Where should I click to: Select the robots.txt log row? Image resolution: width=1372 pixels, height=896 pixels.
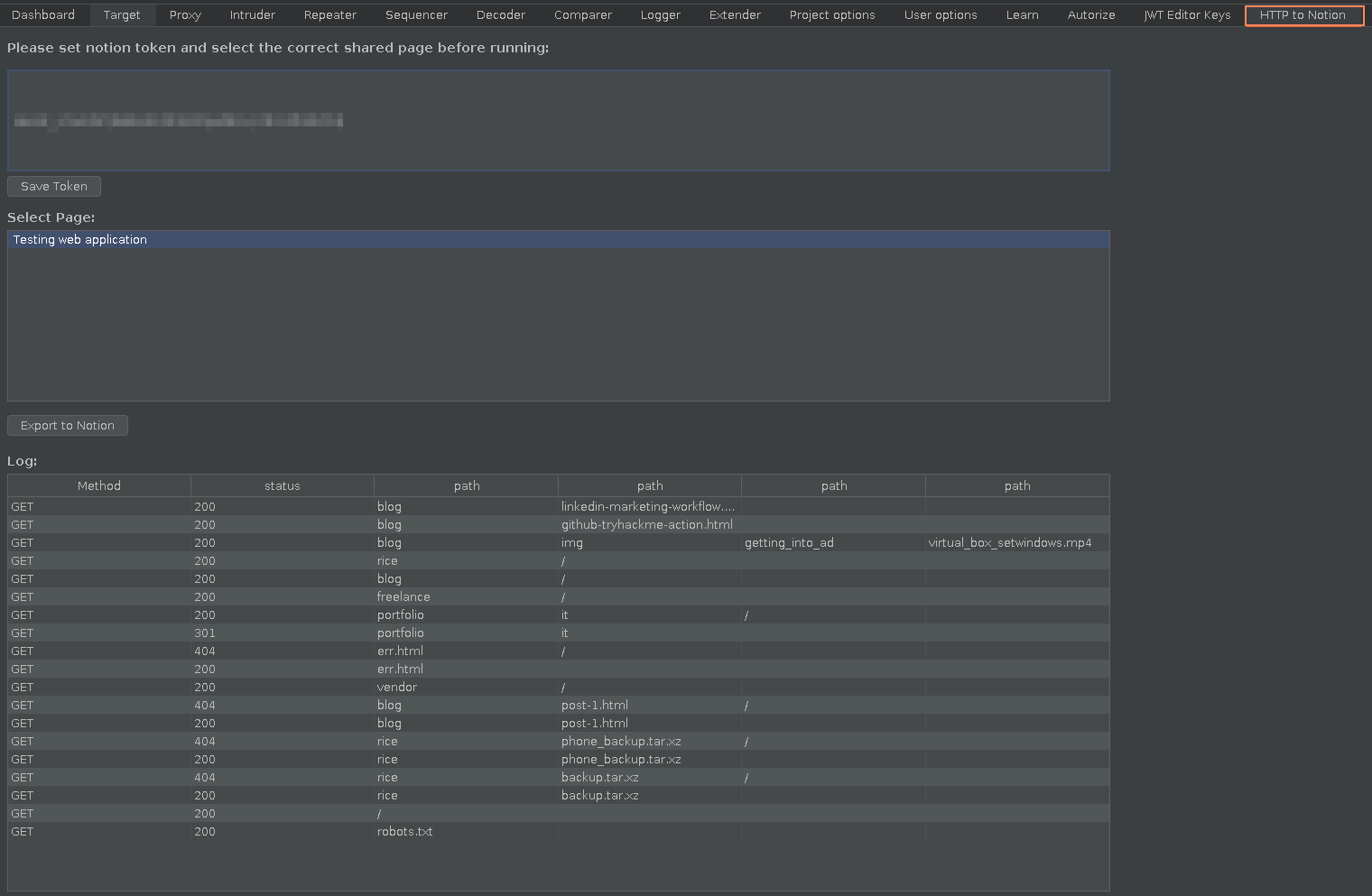(405, 832)
